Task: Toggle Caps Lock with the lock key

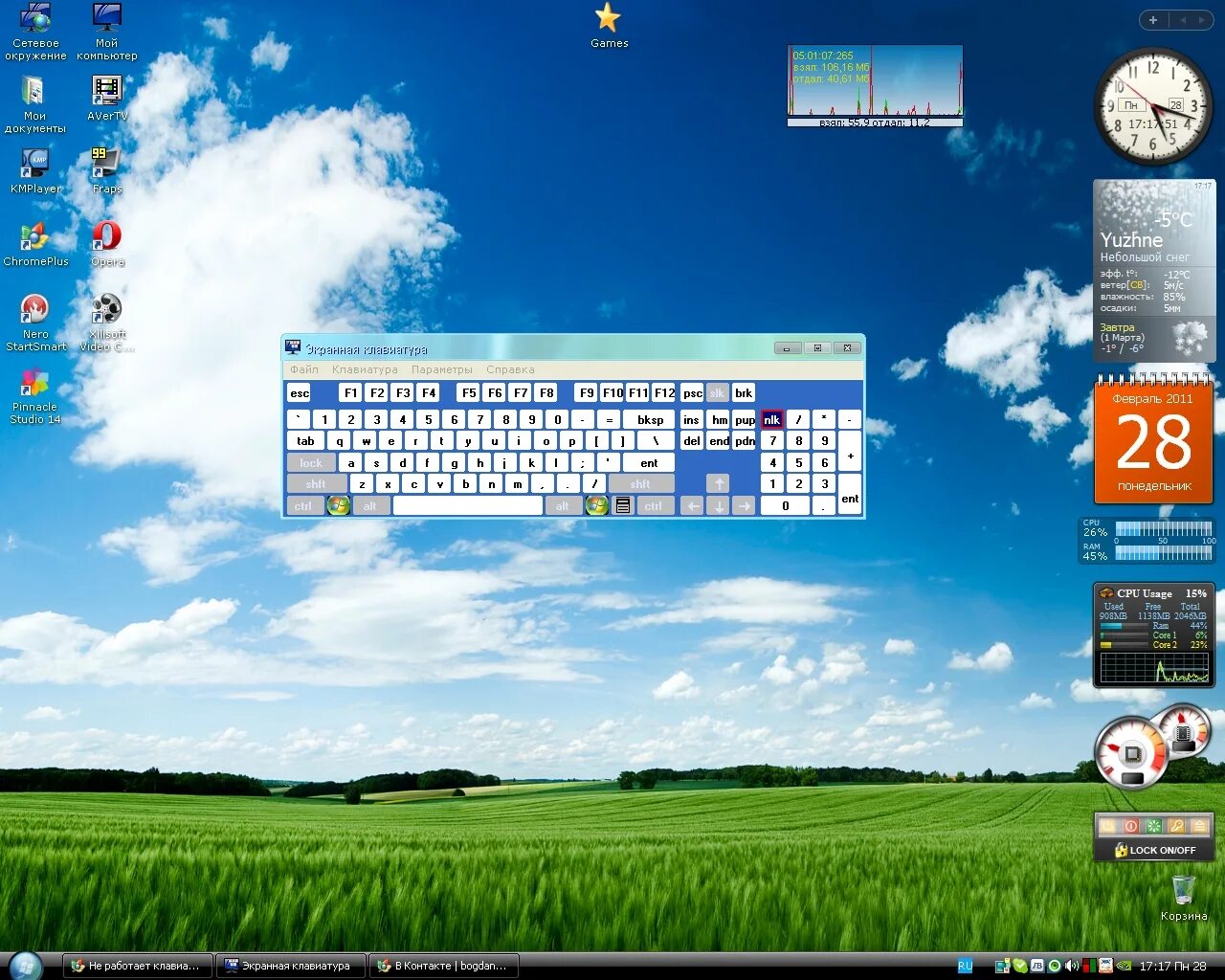Action: point(310,462)
